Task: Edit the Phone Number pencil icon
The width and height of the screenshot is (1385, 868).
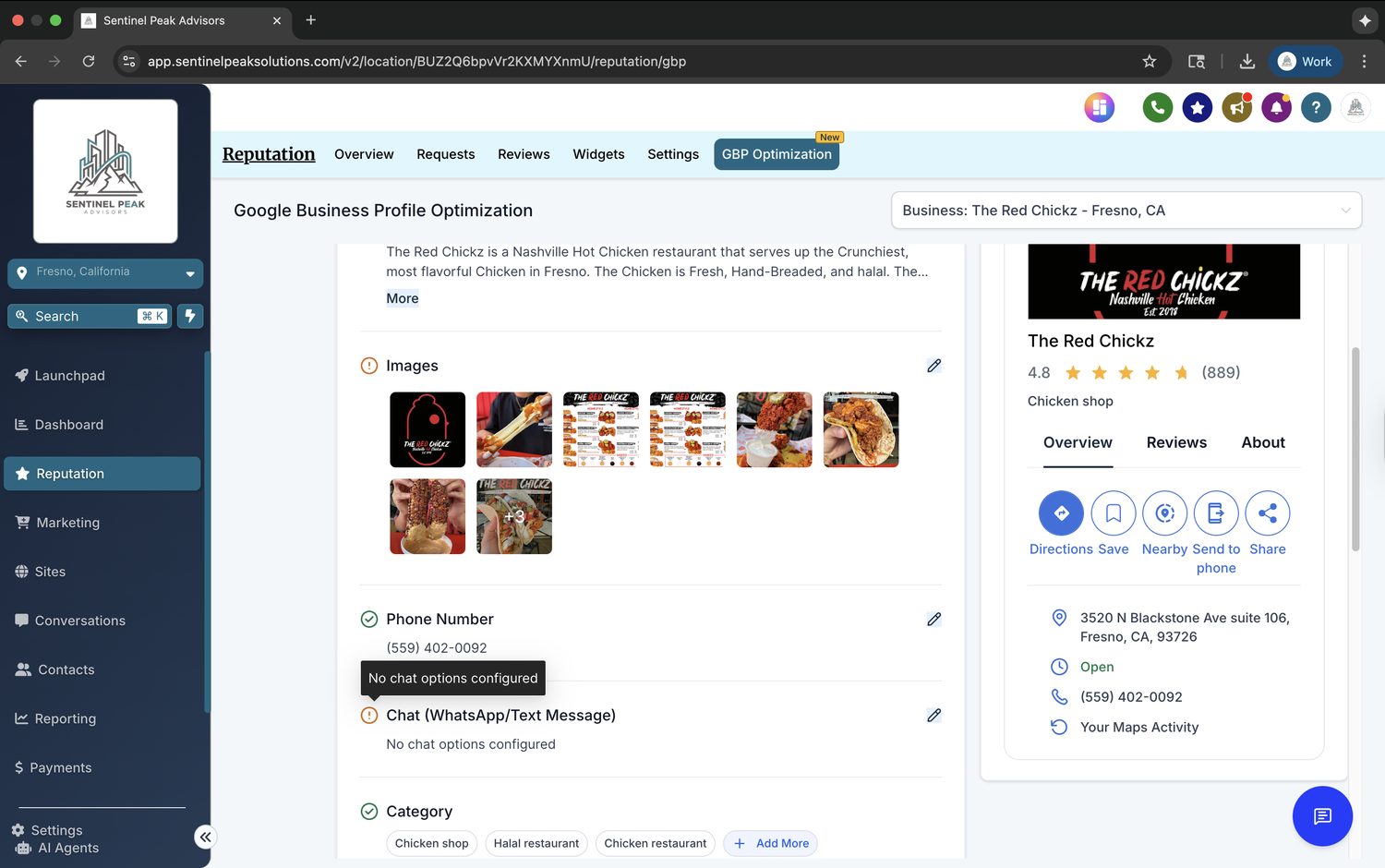Action: point(933,619)
